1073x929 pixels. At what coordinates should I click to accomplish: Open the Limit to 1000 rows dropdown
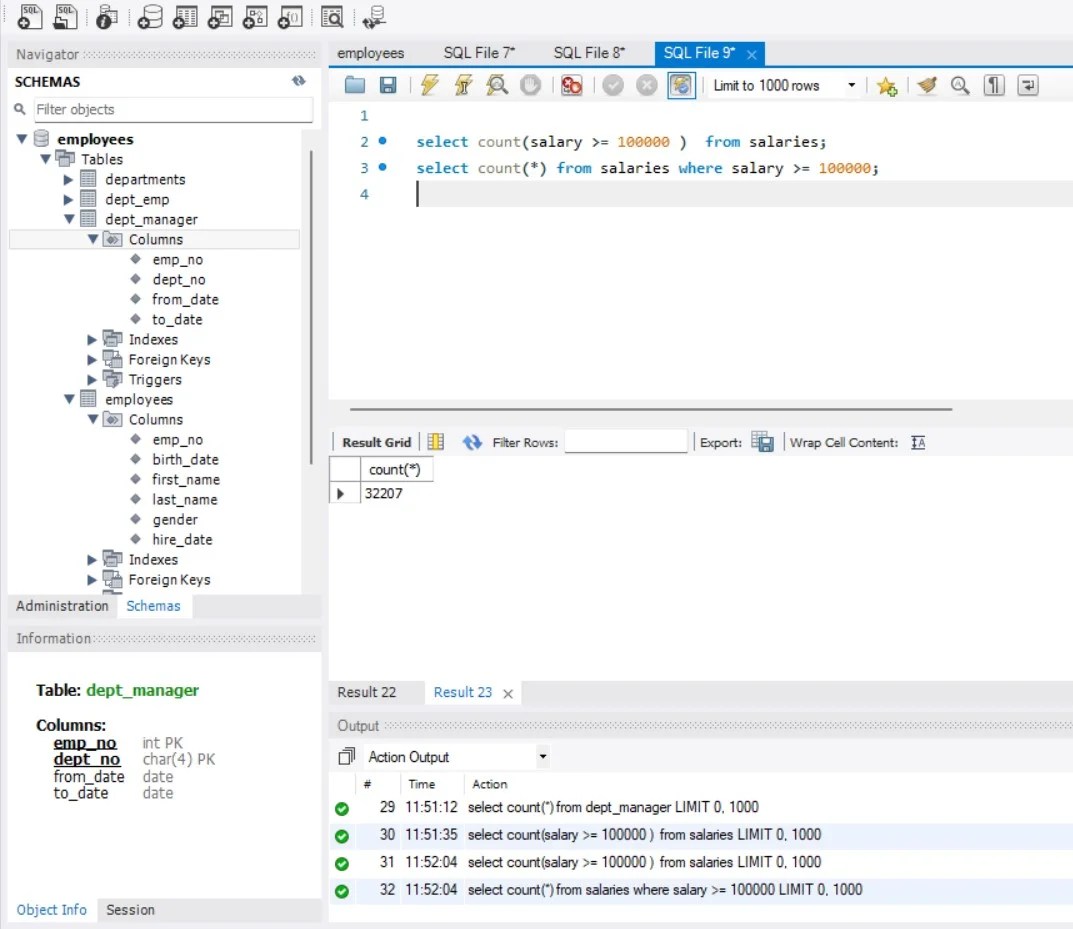coord(853,85)
